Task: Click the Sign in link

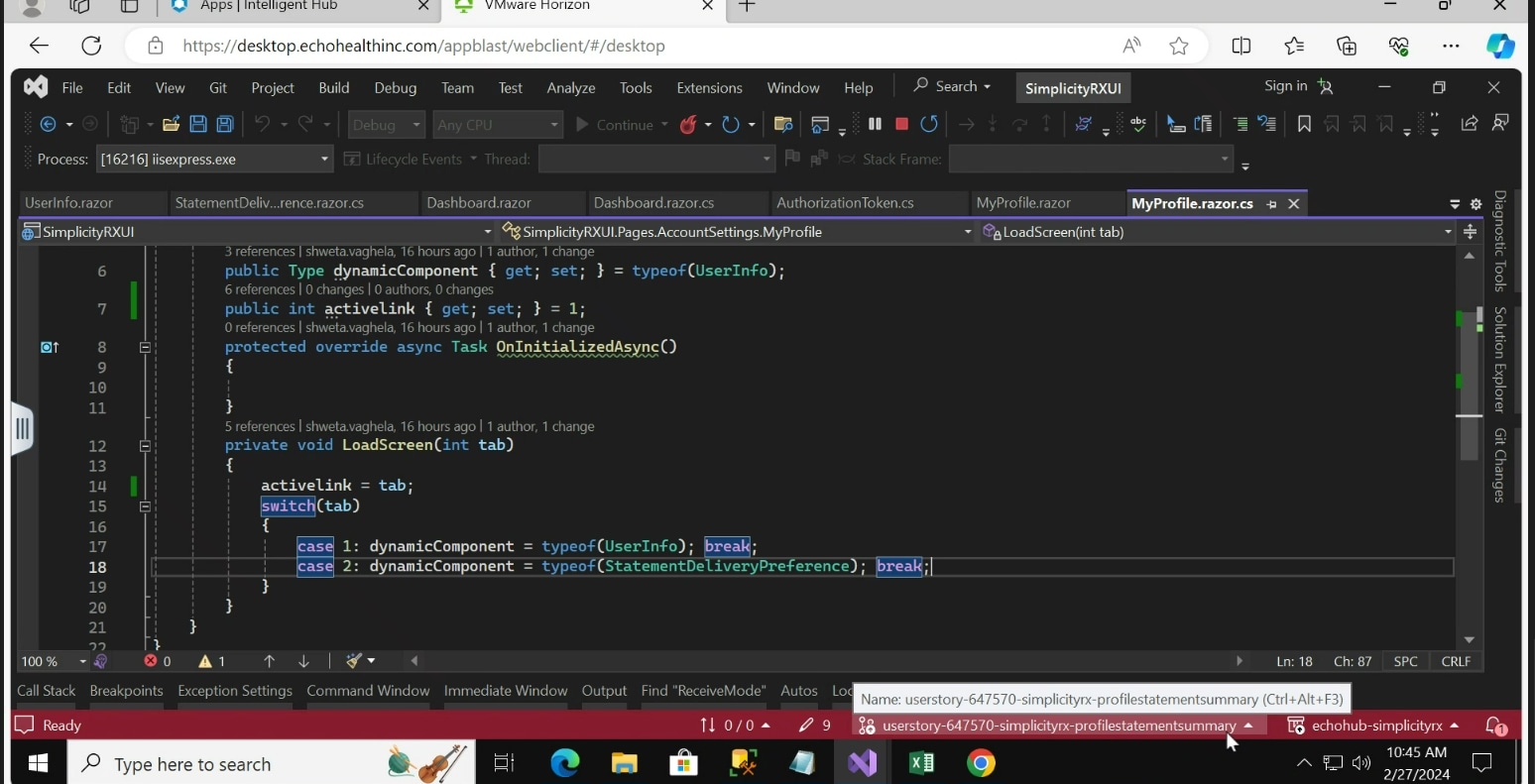Action: click(x=1285, y=86)
